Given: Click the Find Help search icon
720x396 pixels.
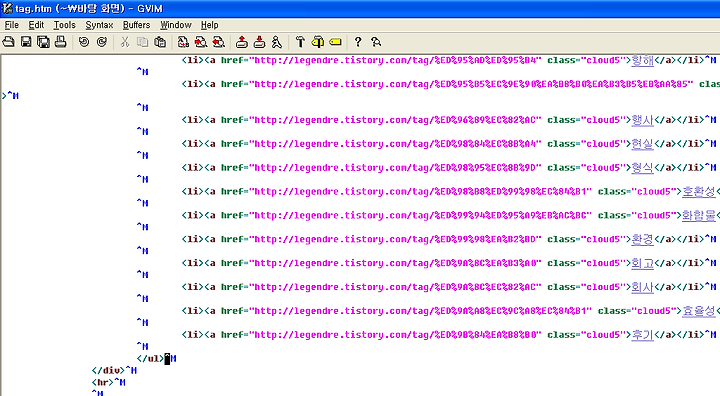Looking at the screenshot, I should [x=376, y=42].
